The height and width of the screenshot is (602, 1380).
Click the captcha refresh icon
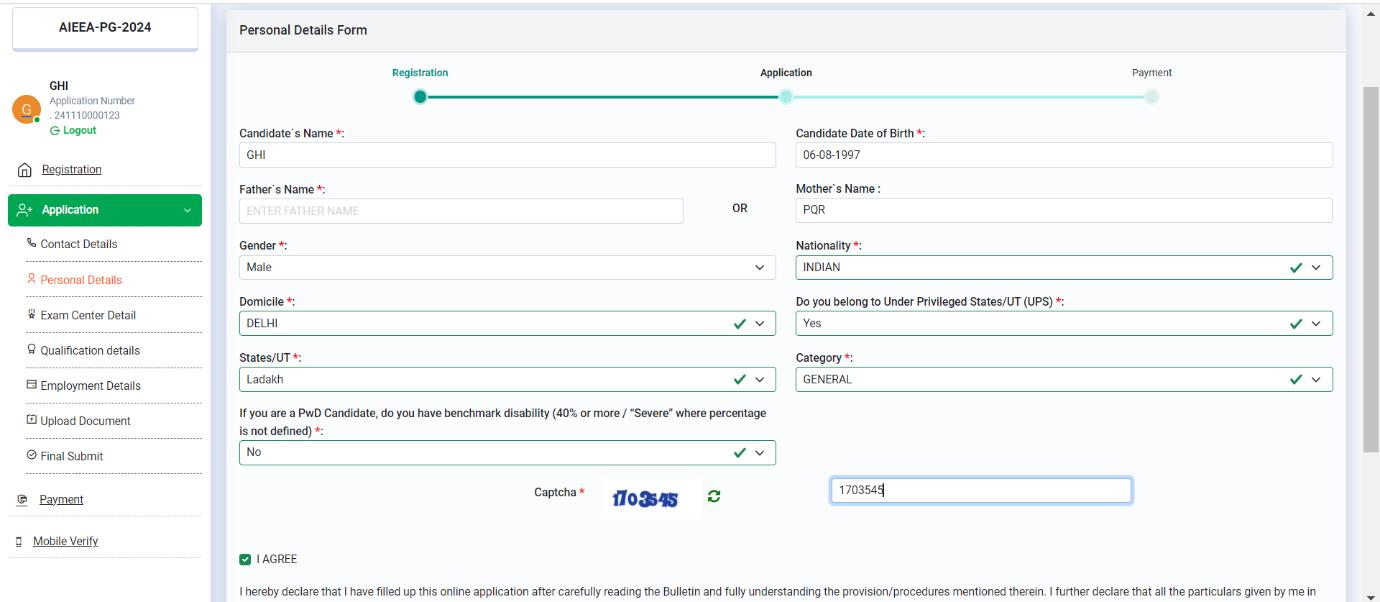[714, 496]
